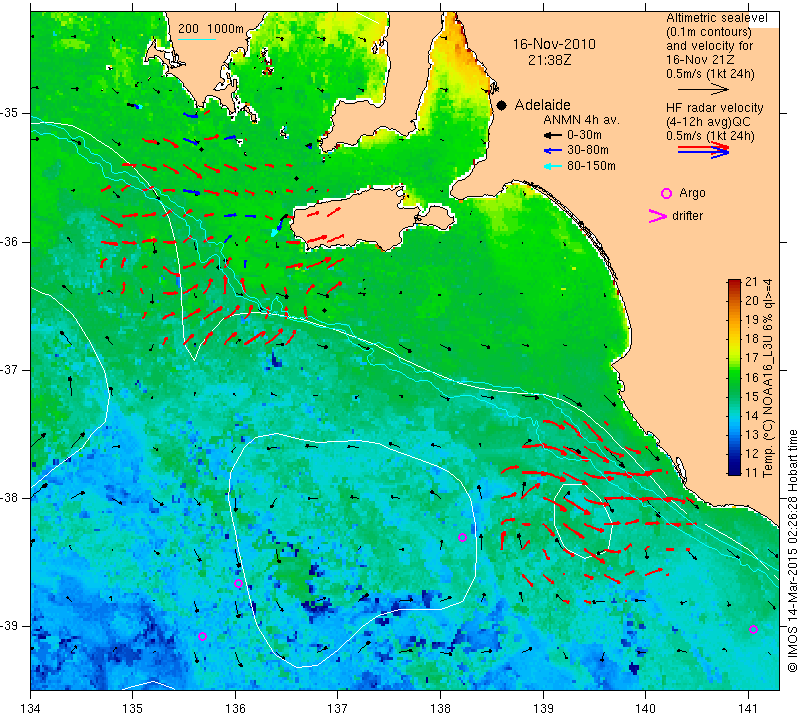Select the Argo float circle at 136°E
Screen dimensions: 800x720
pyautogui.click(x=238, y=583)
